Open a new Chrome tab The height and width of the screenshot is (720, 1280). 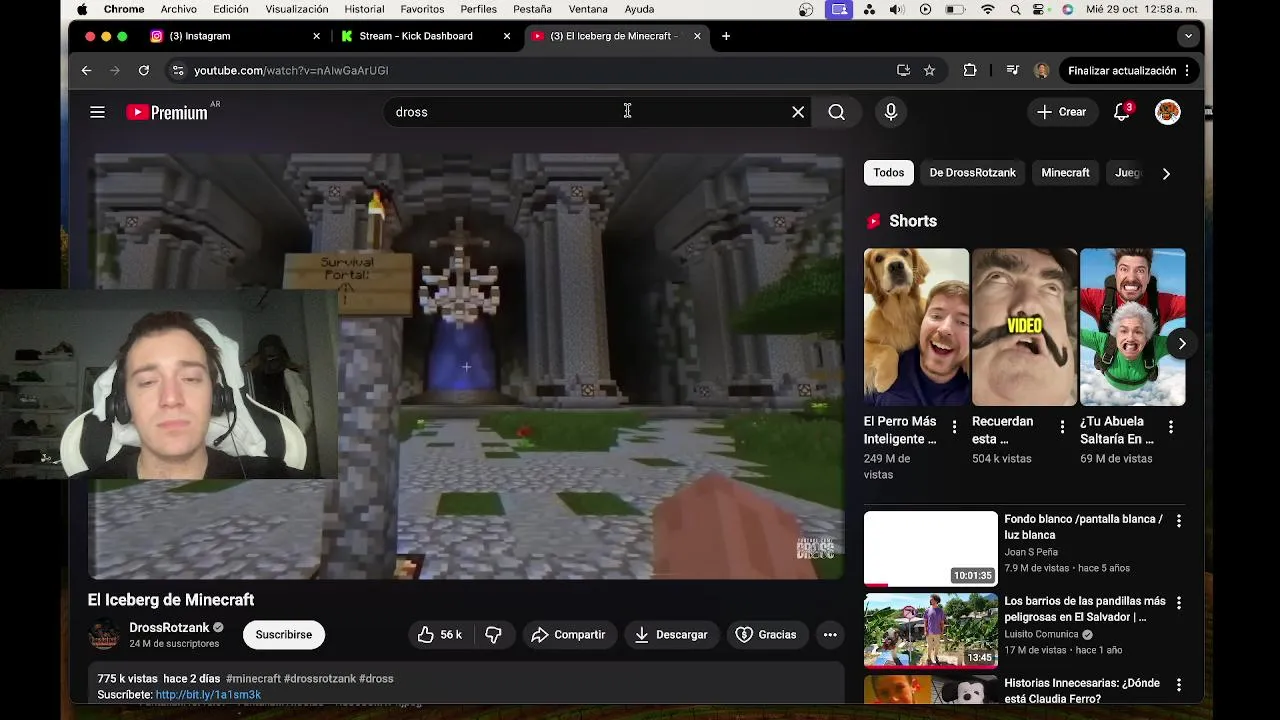(x=726, y=36)
